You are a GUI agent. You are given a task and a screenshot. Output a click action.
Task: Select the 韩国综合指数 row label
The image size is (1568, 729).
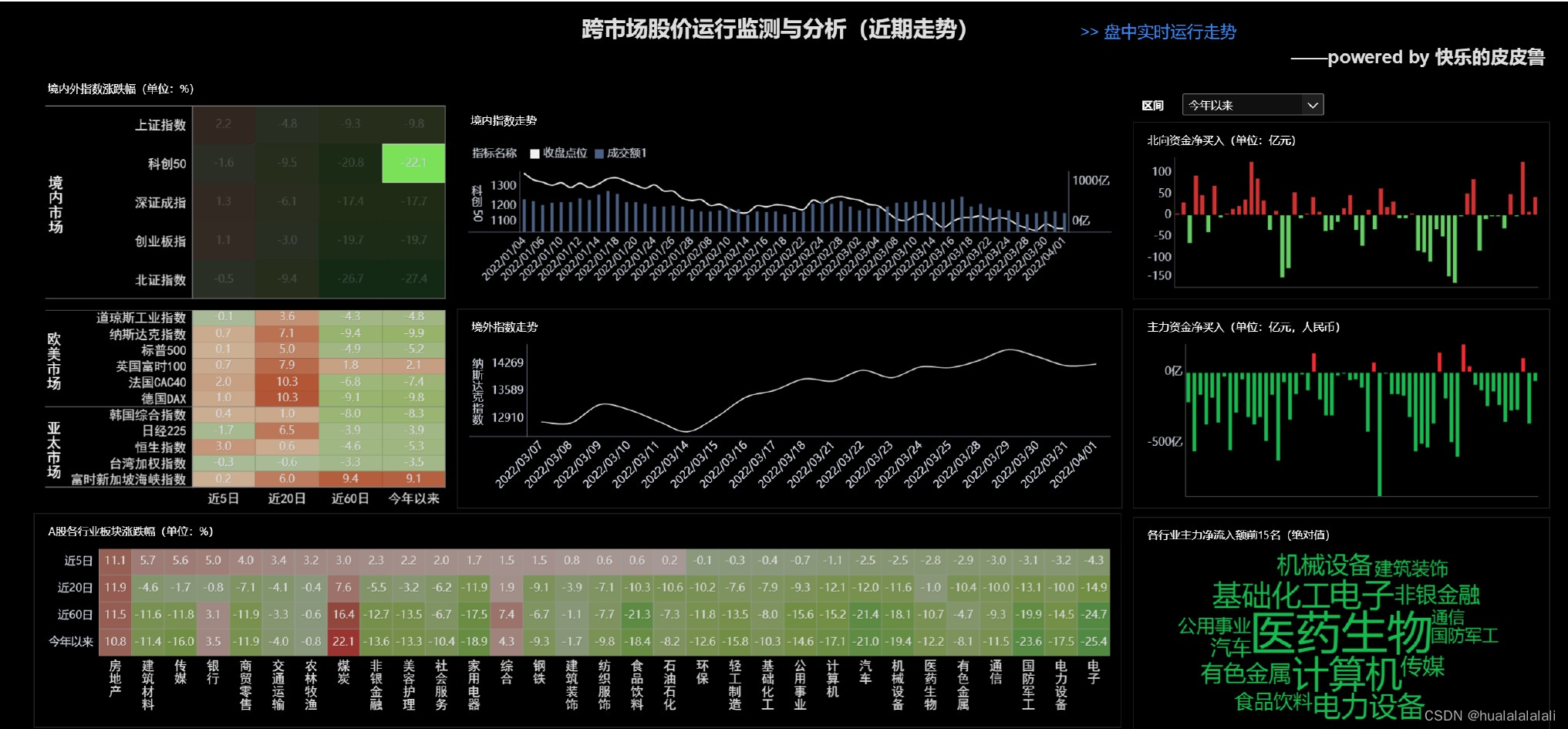[x=147, y=415]
